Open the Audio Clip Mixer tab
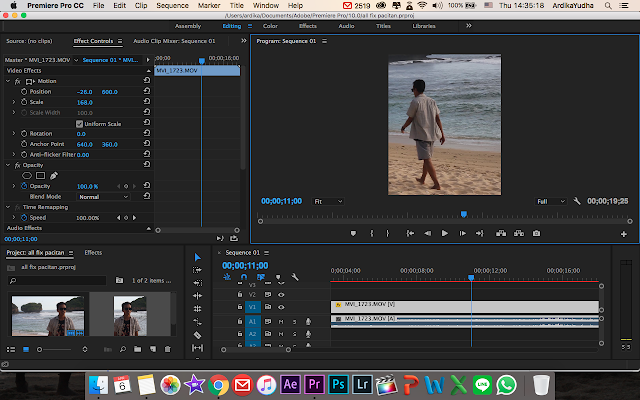Image resolution: width=640 pixels, height=400 pixels. click(174, 41)
